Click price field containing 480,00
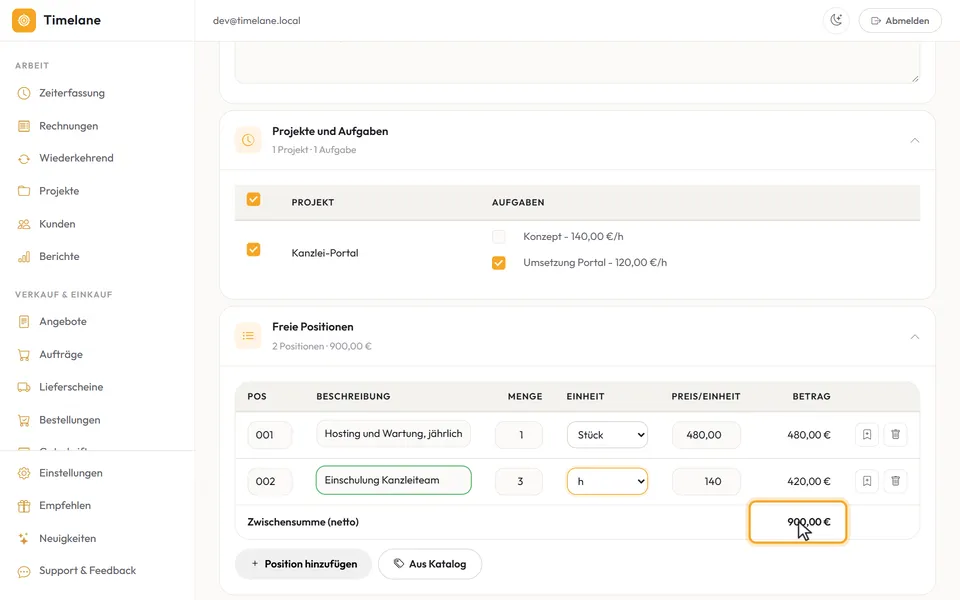Image resolution: width=960 pixels, height=600 pixels. coord(706,435)
